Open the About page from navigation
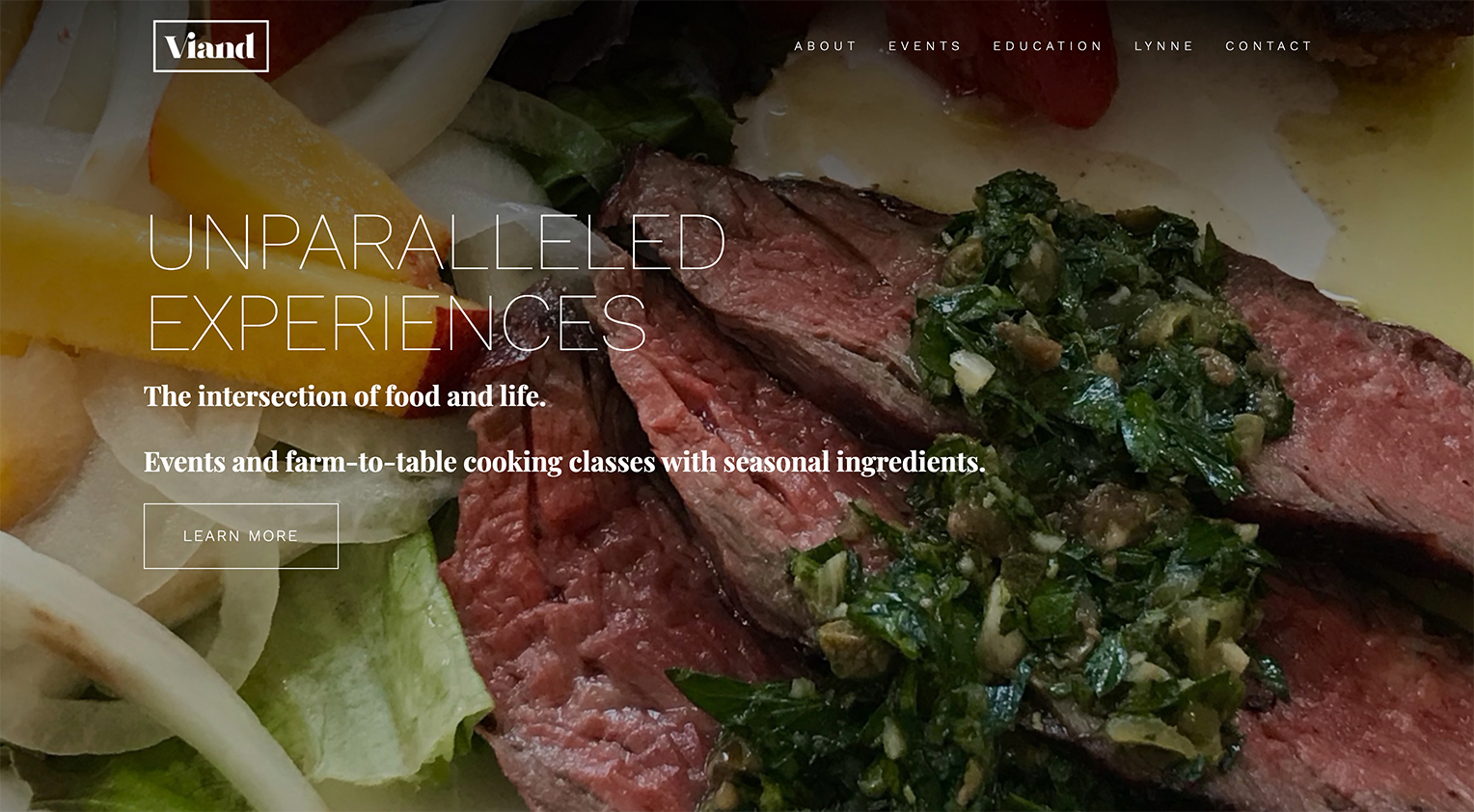Viewport: 1474px width, 812px height. 825,46
